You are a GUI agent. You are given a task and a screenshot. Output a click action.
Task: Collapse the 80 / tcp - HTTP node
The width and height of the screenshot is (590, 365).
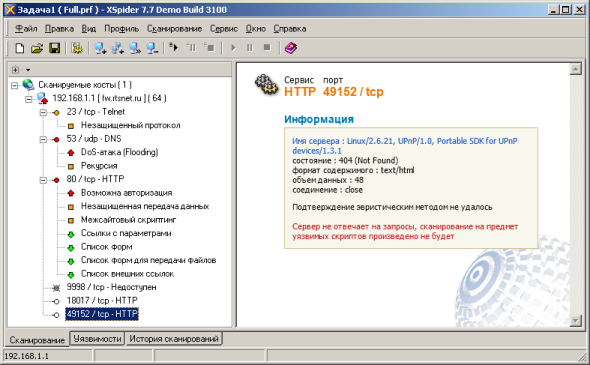(x=43, y=180)
